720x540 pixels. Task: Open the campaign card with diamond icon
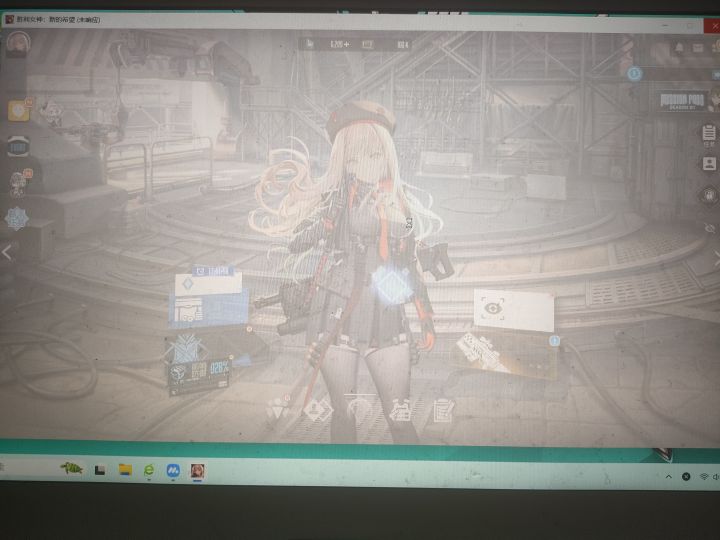[208, 285]
